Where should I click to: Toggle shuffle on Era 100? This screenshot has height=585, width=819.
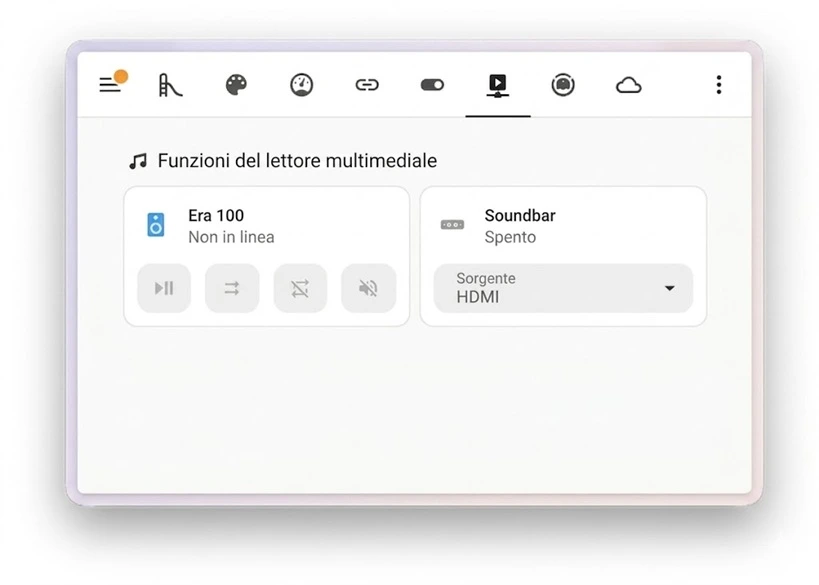coord(232,288)
